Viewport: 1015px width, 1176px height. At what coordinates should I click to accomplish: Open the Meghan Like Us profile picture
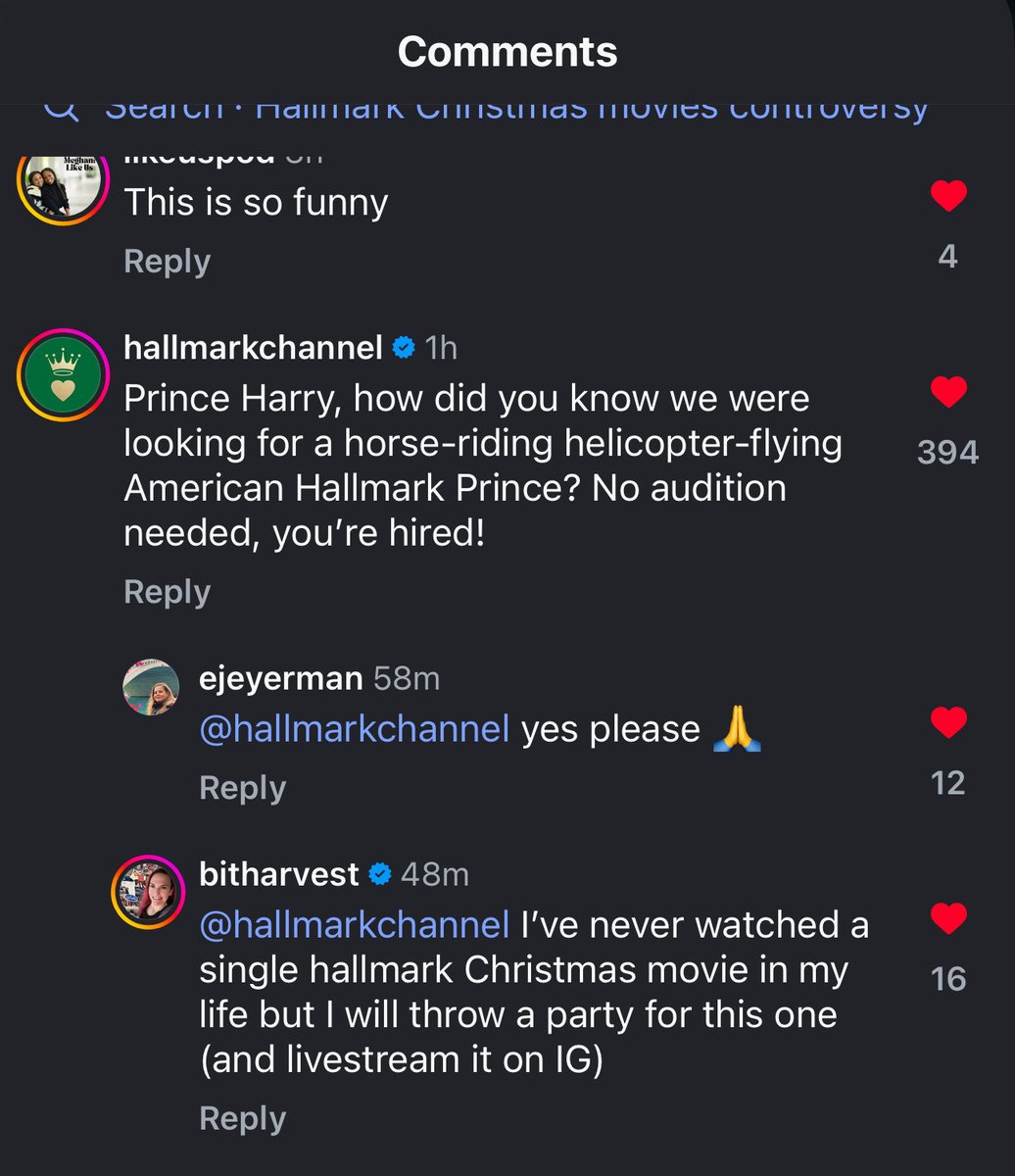pyautogui.click(x=61, y=182)
